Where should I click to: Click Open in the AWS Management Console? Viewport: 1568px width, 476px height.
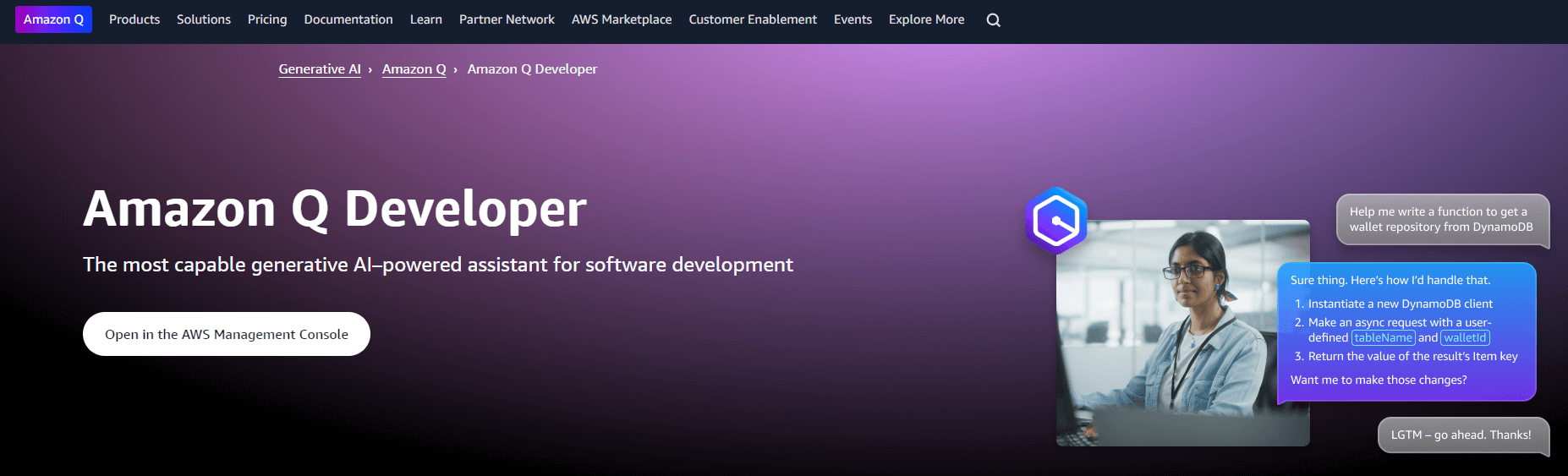[227, 334]
